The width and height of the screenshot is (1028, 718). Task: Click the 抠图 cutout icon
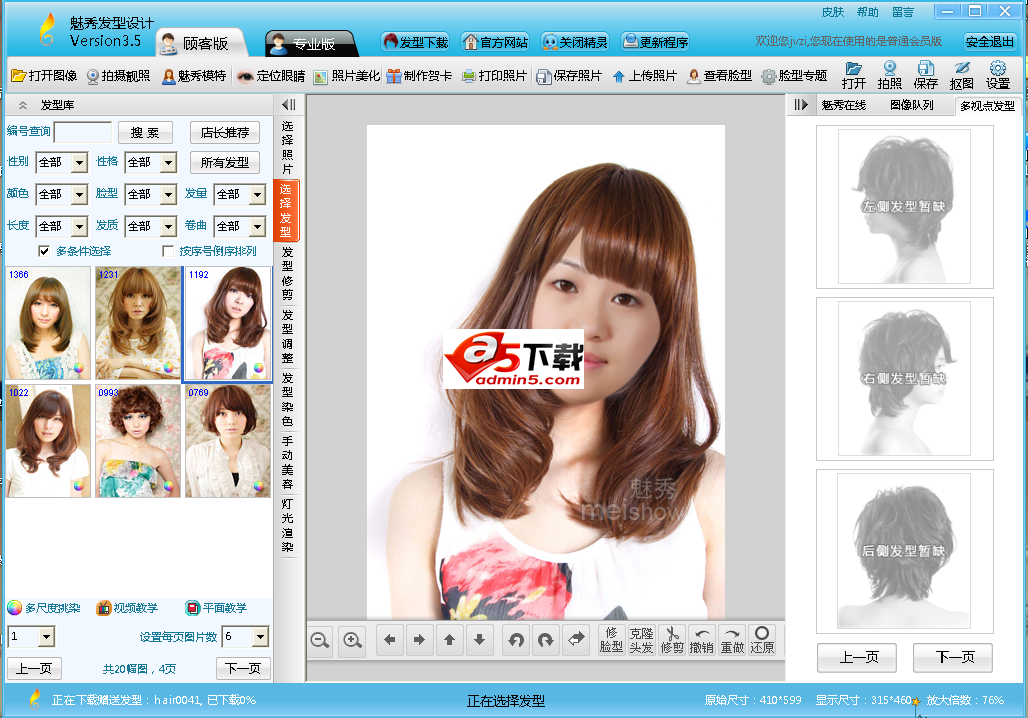[961, 75]
